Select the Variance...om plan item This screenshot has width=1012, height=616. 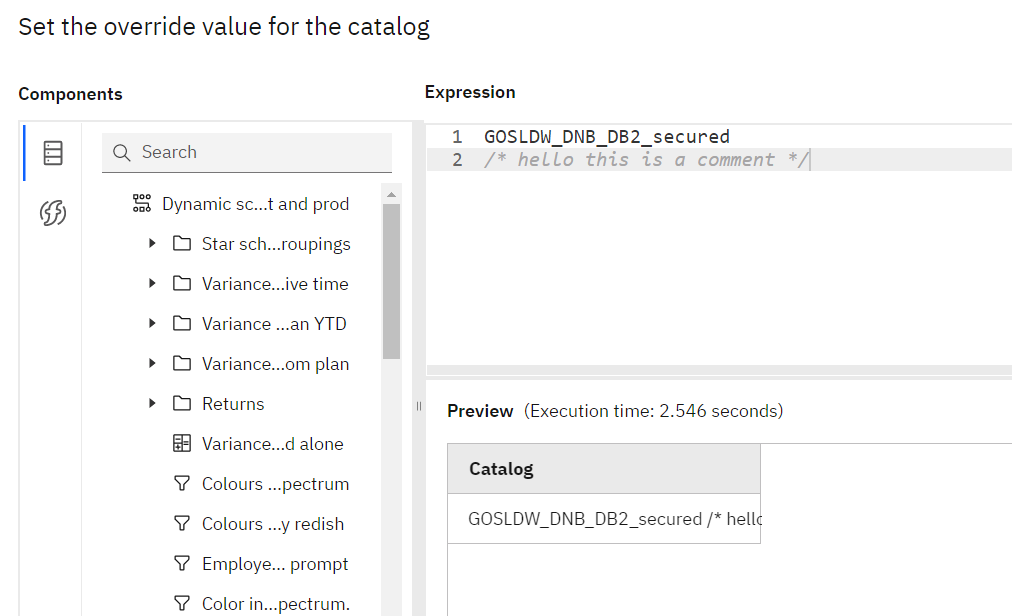pos(276,364)
